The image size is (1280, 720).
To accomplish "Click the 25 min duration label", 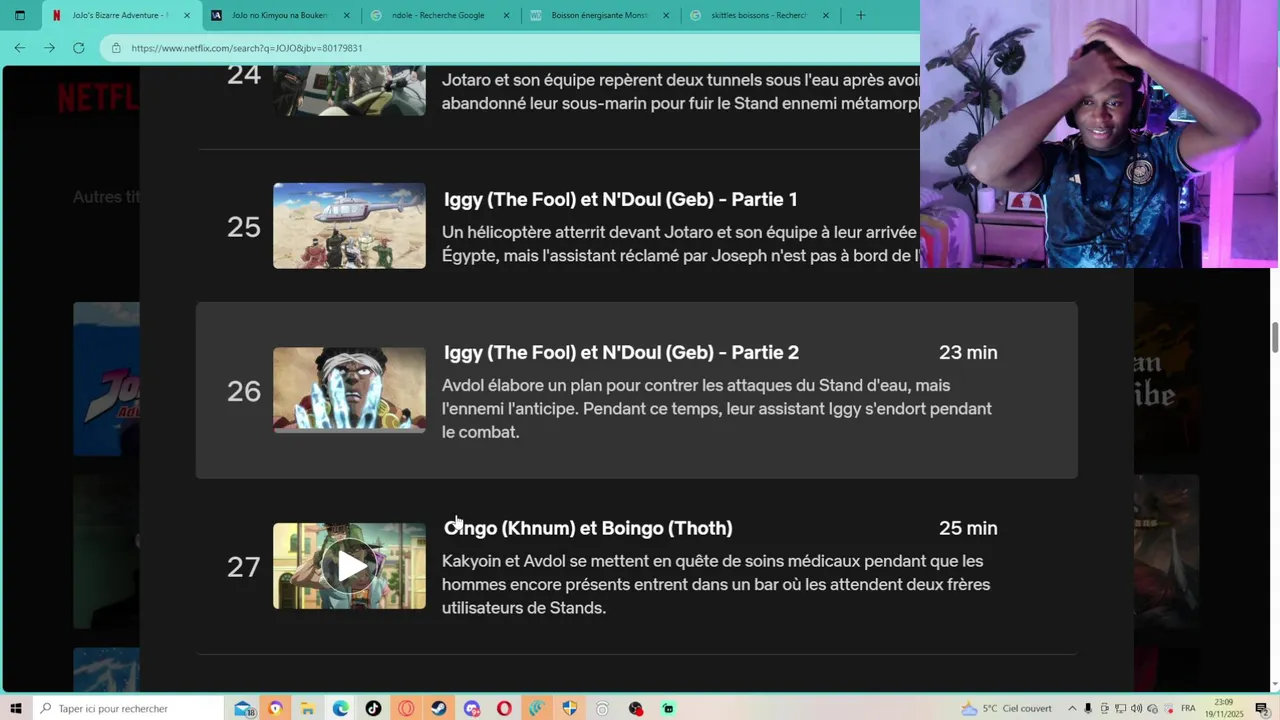I will point(968,528).
